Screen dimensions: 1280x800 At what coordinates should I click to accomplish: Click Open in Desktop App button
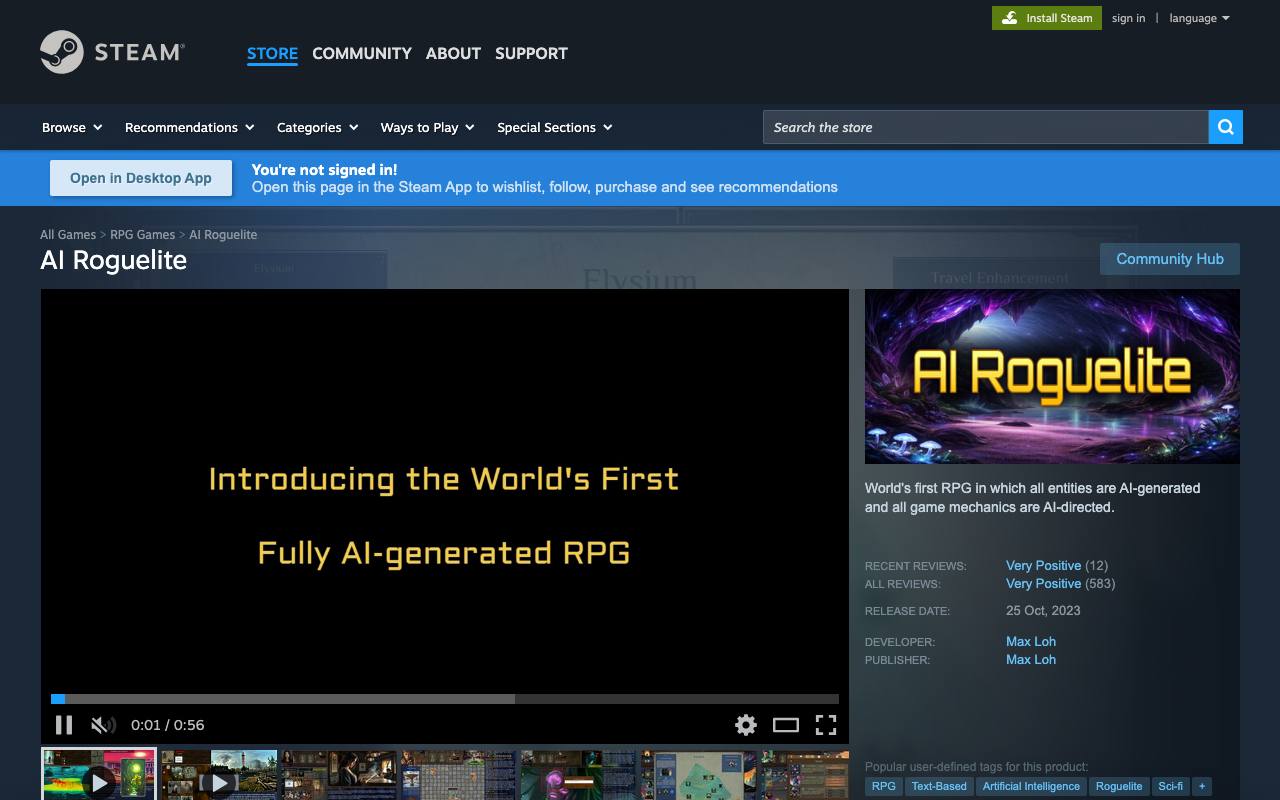[141, 178]
